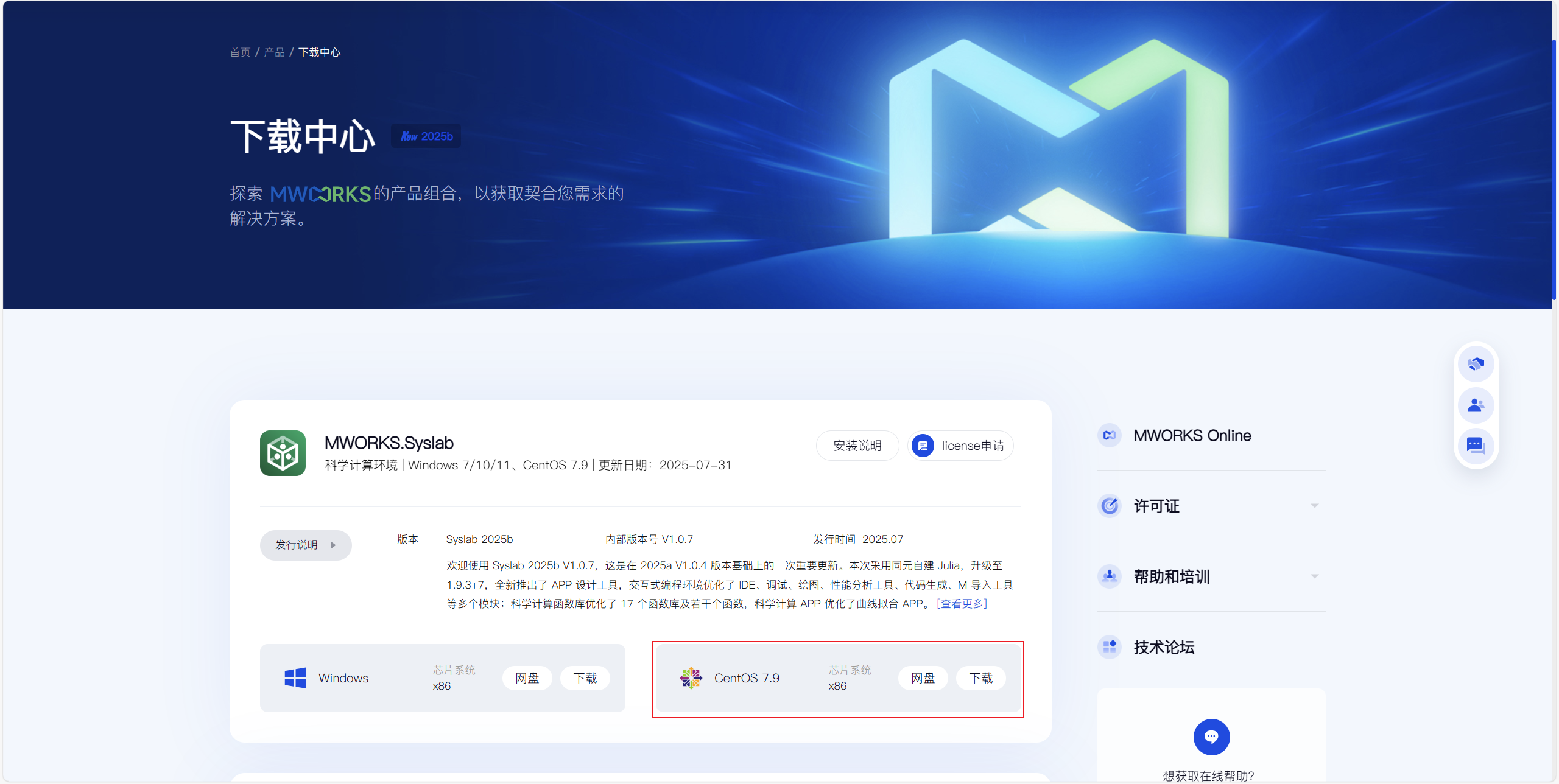The image size is (1559, 784).
Task: Go to 首页 in the breadcrumb
Action: click(240, 52)
